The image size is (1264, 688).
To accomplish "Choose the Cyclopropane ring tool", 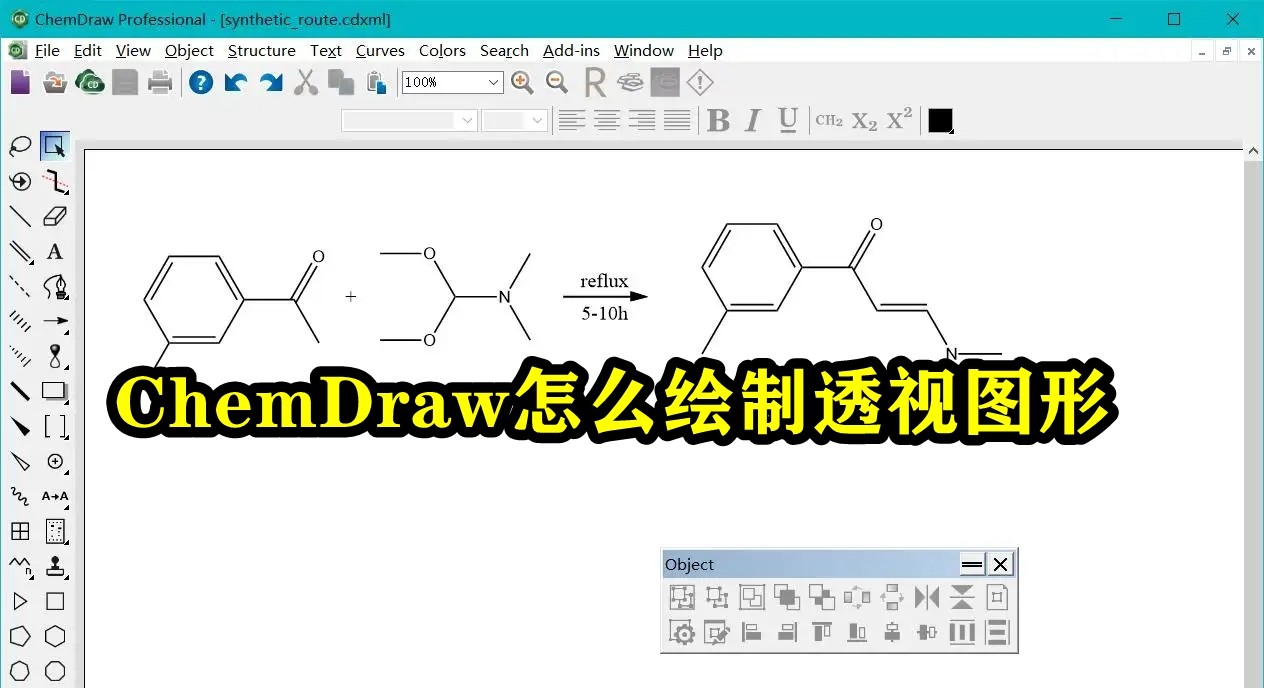I will pyautogui.click(x=20, y=601).
